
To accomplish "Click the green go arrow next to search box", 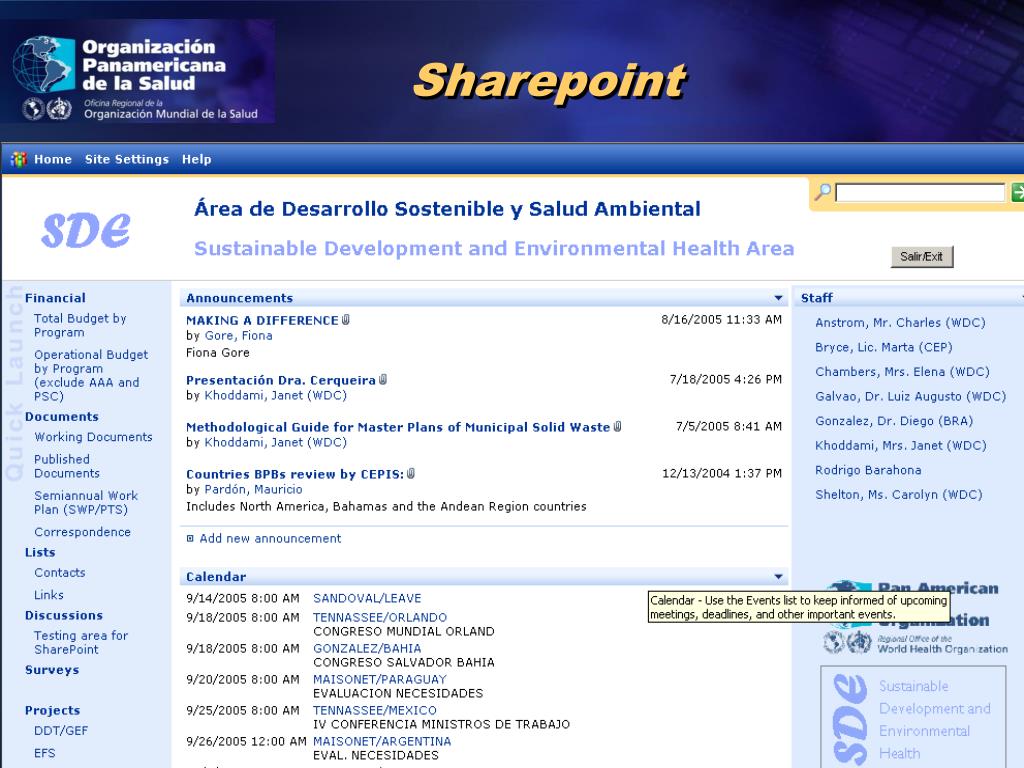I will pos(1017,192).
